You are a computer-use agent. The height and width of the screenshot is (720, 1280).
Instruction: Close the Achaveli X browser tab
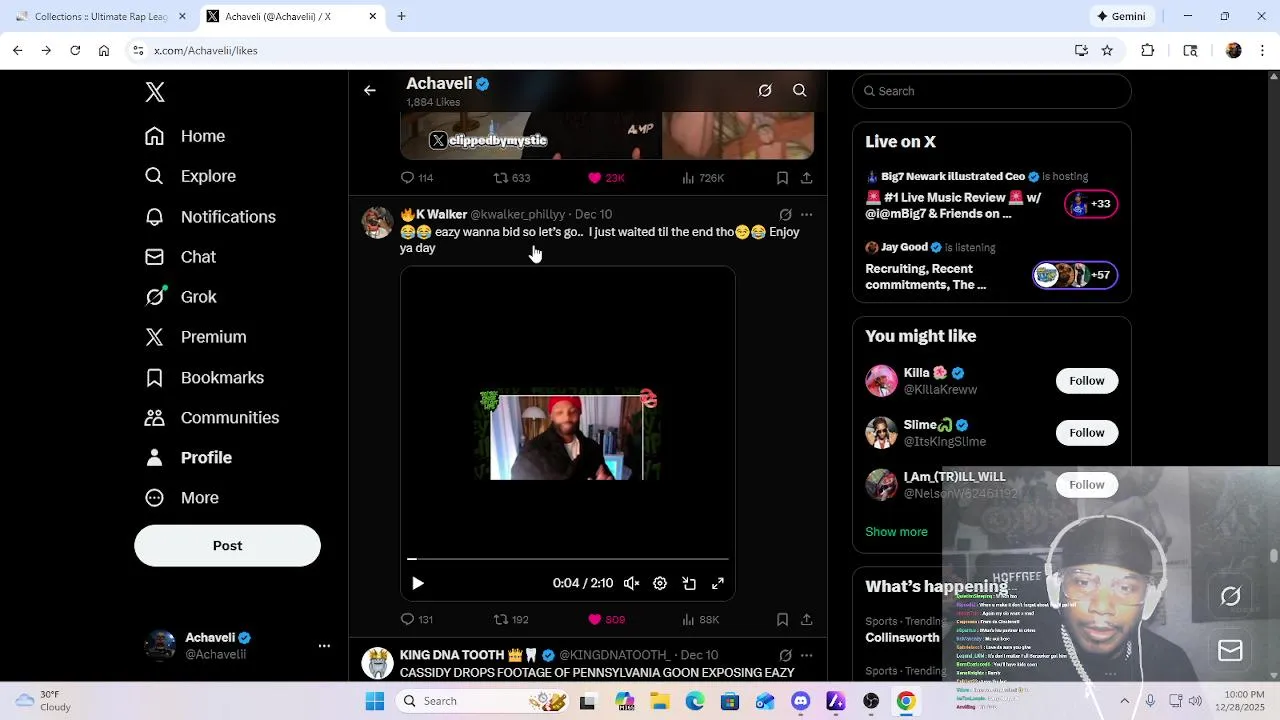(x=373, y=16)
